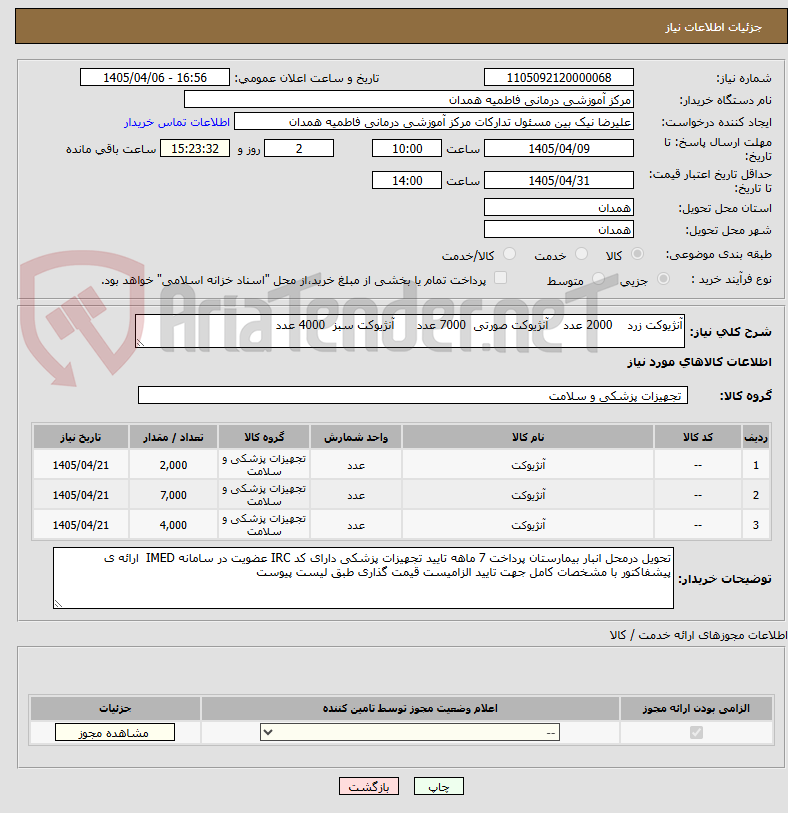Screen dimensions: 788x813
Task: Open buyer contact info link اطلاعات تماس خریدار
Action: point(177,122)
